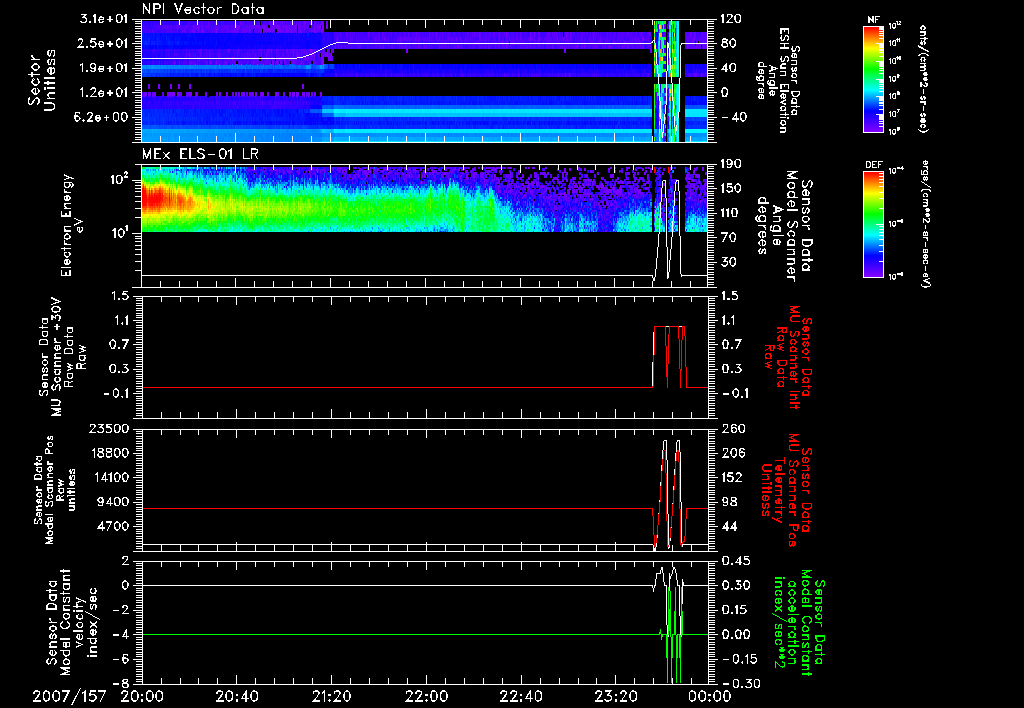
Task: Click the ESH Sun Elevation Angle label
Action: pyautogui.click(x=783, y=79)
